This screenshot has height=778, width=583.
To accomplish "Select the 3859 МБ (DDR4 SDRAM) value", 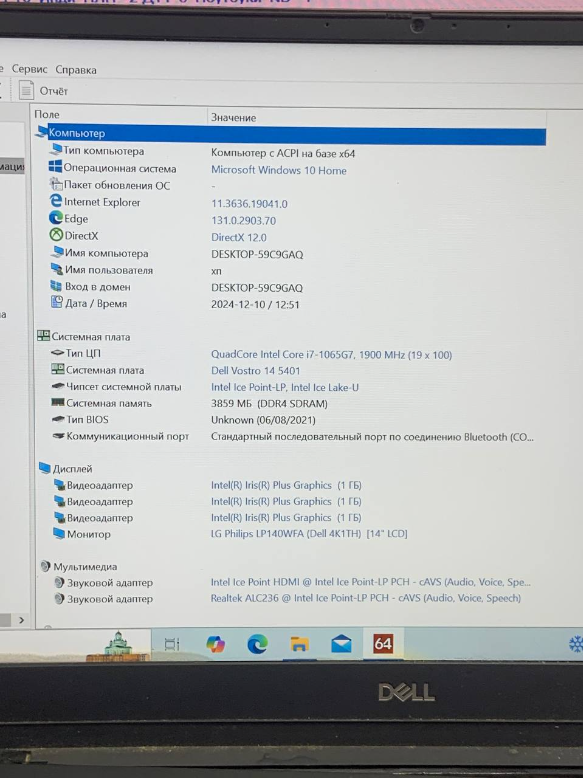I will pyautogui.click(x=269, y=403).
